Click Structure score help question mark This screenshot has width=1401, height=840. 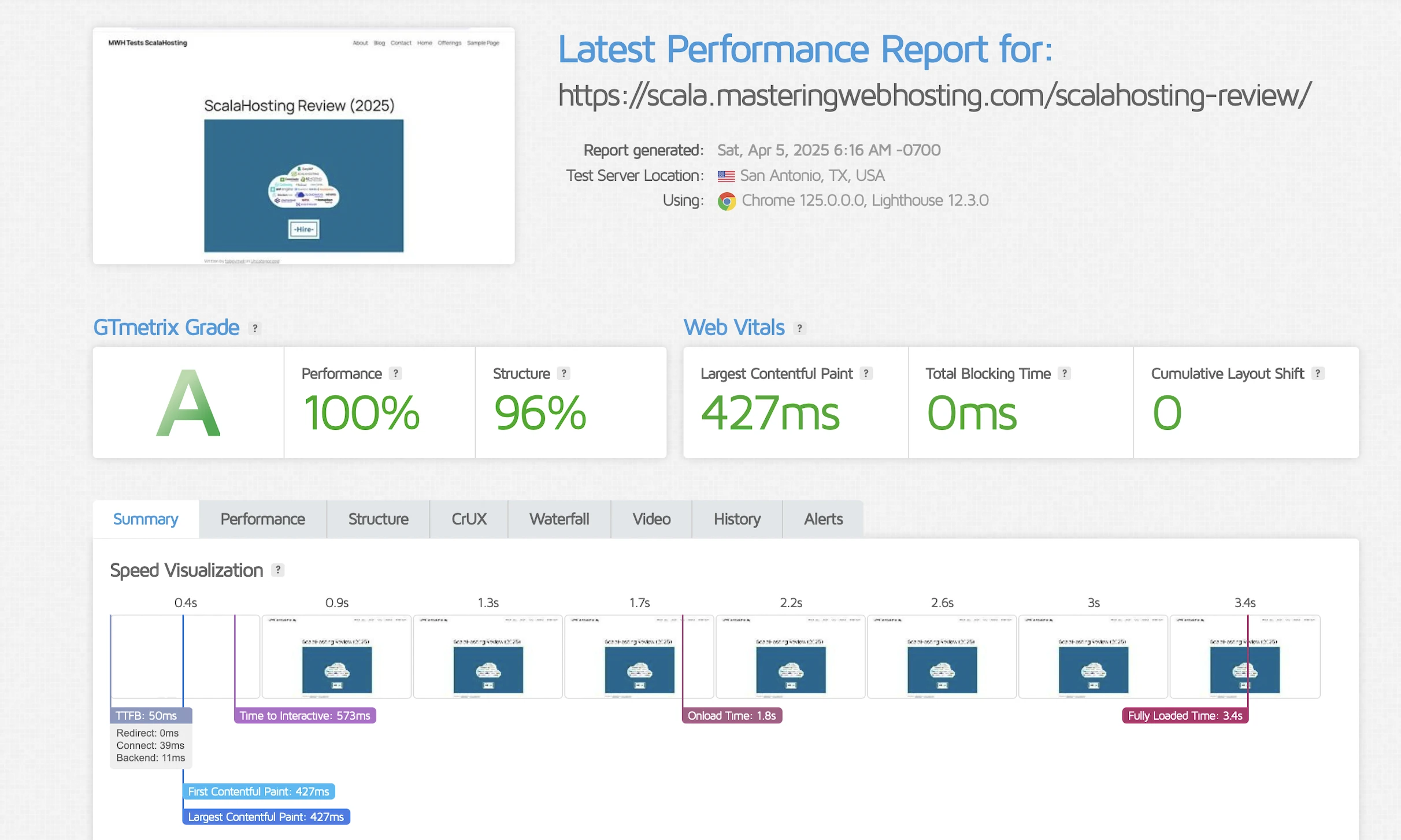pos(564,373)
